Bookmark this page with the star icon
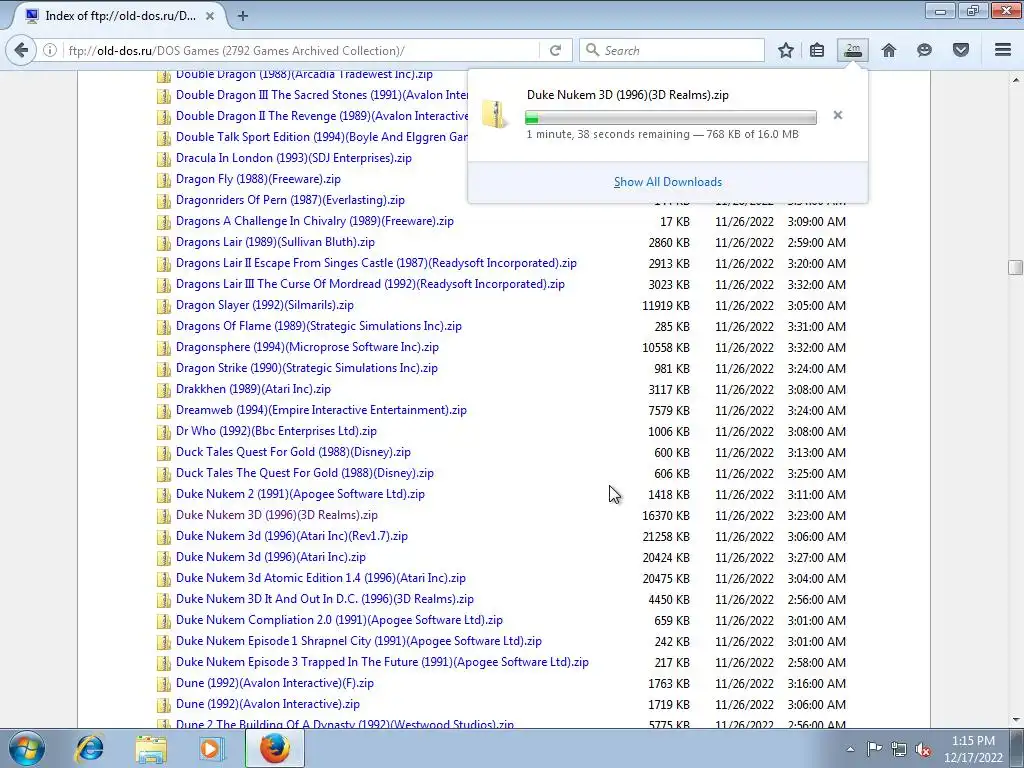 786,50
